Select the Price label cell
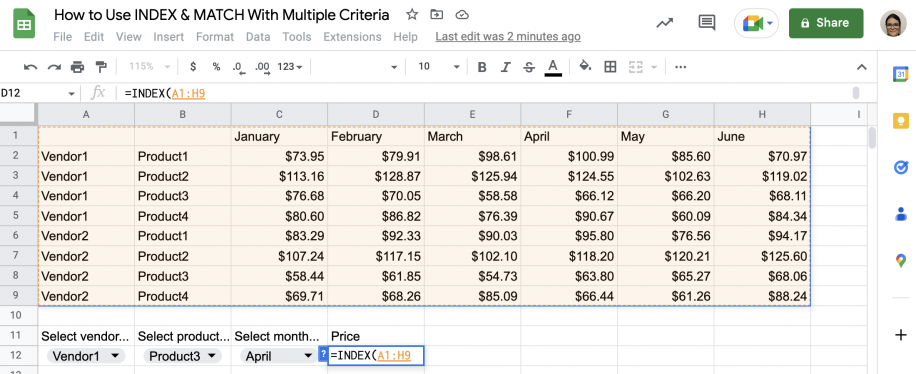 tap(376, 336)
